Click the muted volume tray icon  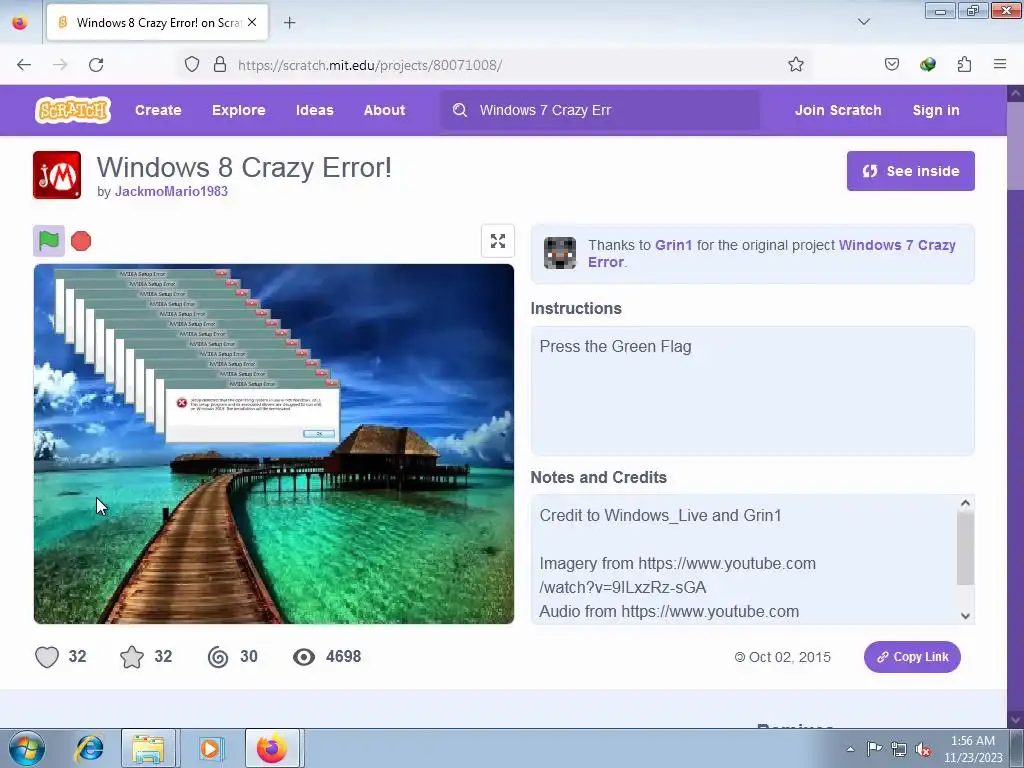(x=923, y=749)
